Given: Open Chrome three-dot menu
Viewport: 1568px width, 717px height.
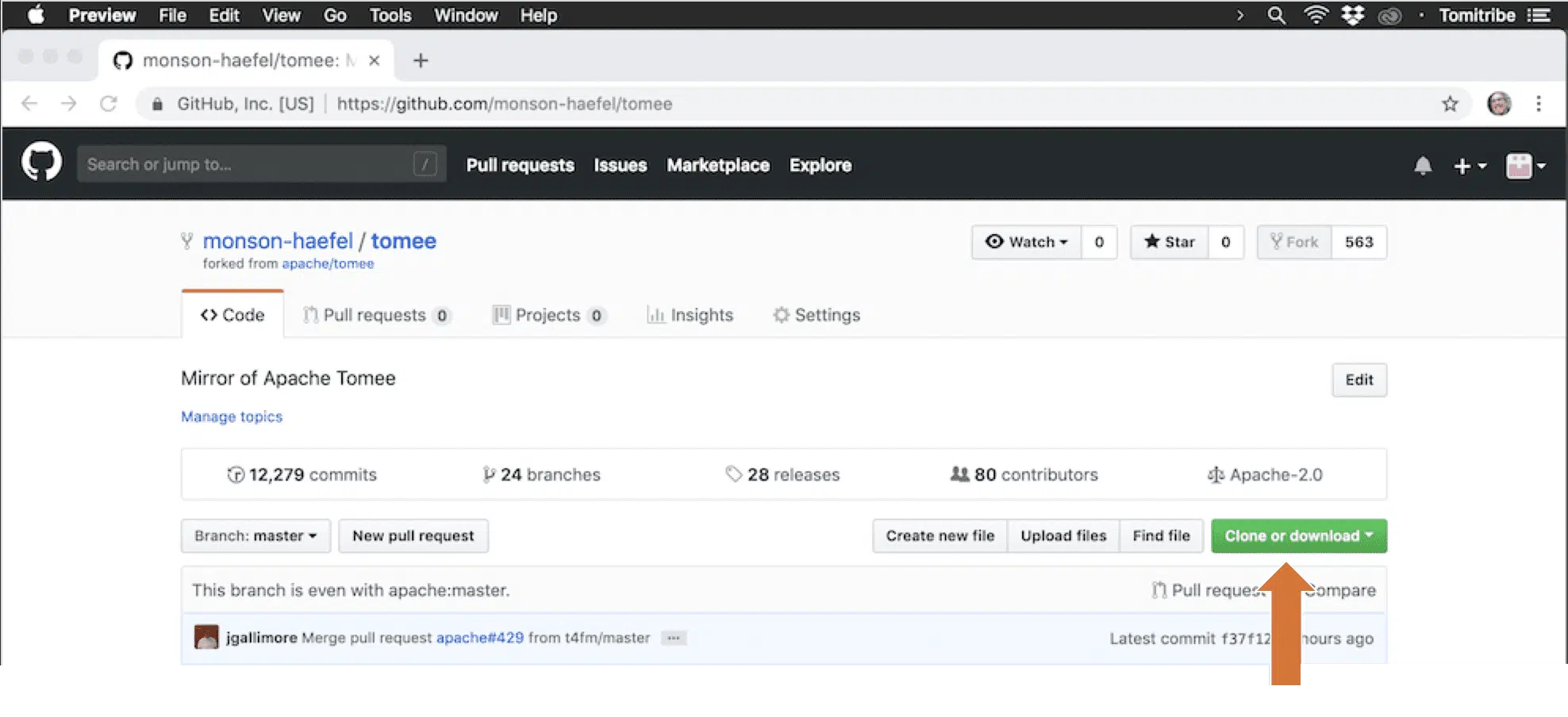Looking at the screenshot, I should (x=1538, y=104).
